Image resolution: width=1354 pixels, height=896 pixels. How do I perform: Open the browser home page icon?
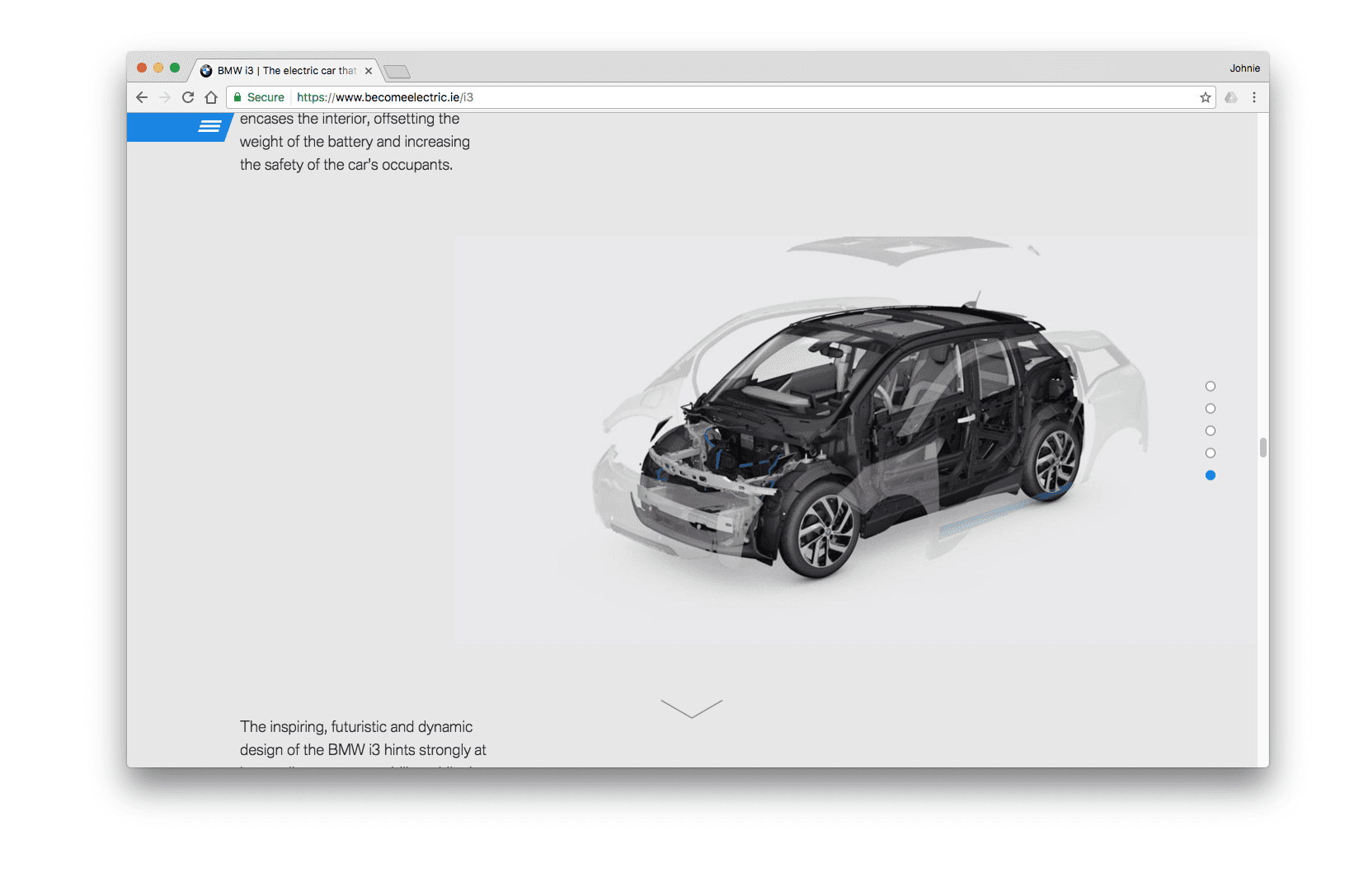tap(211, 97)
